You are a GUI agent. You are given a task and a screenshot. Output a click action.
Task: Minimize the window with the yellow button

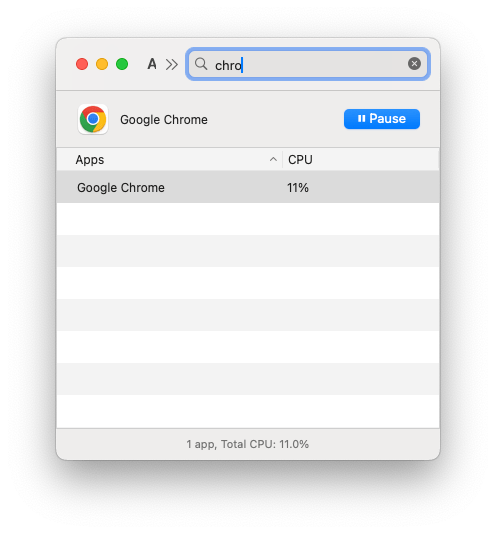(x=102, y=64)
